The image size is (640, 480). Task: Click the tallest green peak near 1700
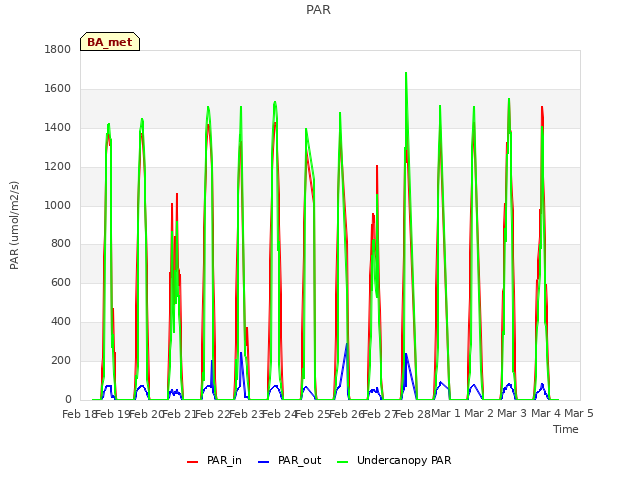(406, 74)
